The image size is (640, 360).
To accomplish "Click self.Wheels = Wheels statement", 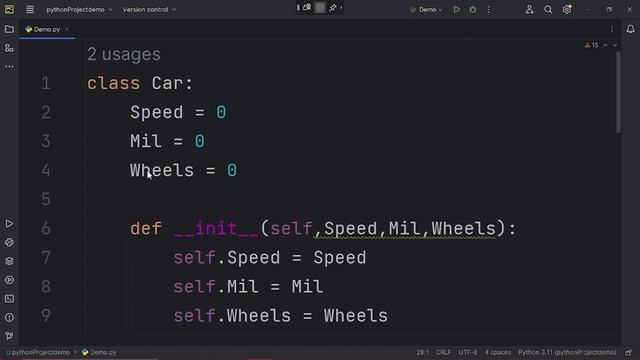I will point(280,316).
